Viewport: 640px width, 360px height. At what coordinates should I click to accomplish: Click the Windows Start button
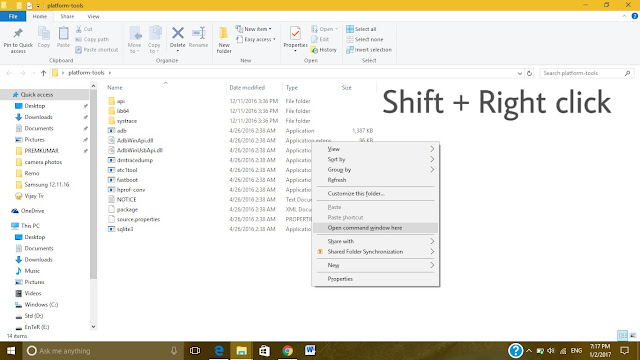(x=11, y=351)
